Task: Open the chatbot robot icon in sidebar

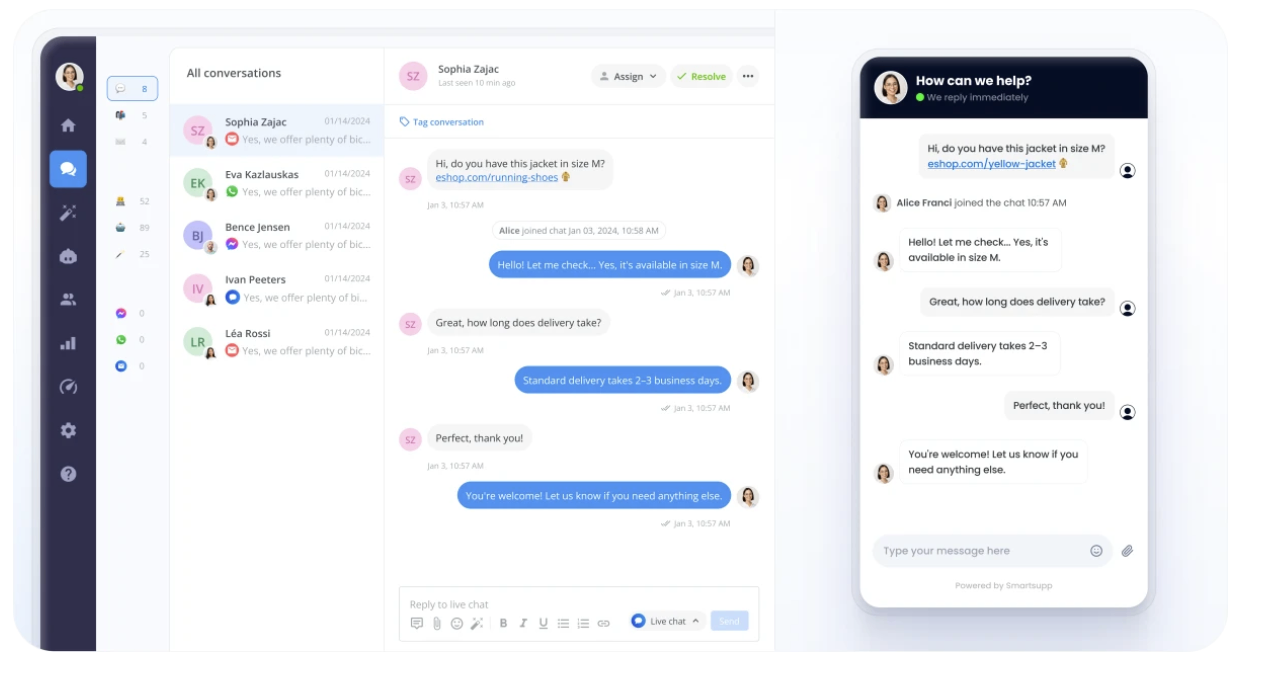Action: point(68,256)
